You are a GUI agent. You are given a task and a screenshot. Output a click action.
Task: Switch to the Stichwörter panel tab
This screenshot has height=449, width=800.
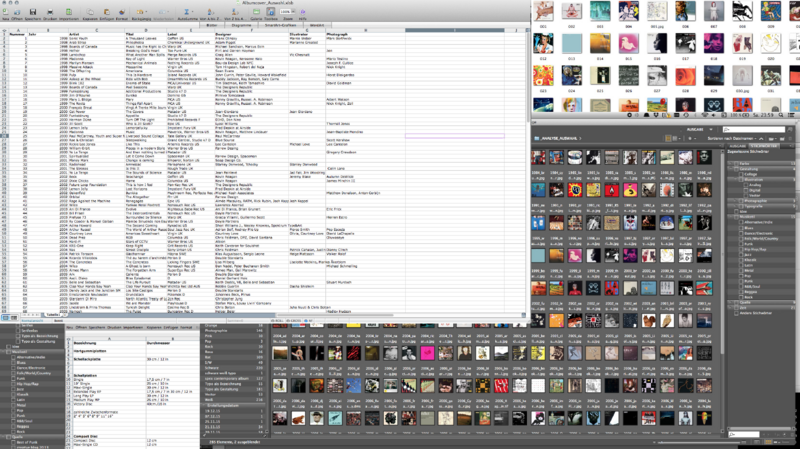pos(765,145)
